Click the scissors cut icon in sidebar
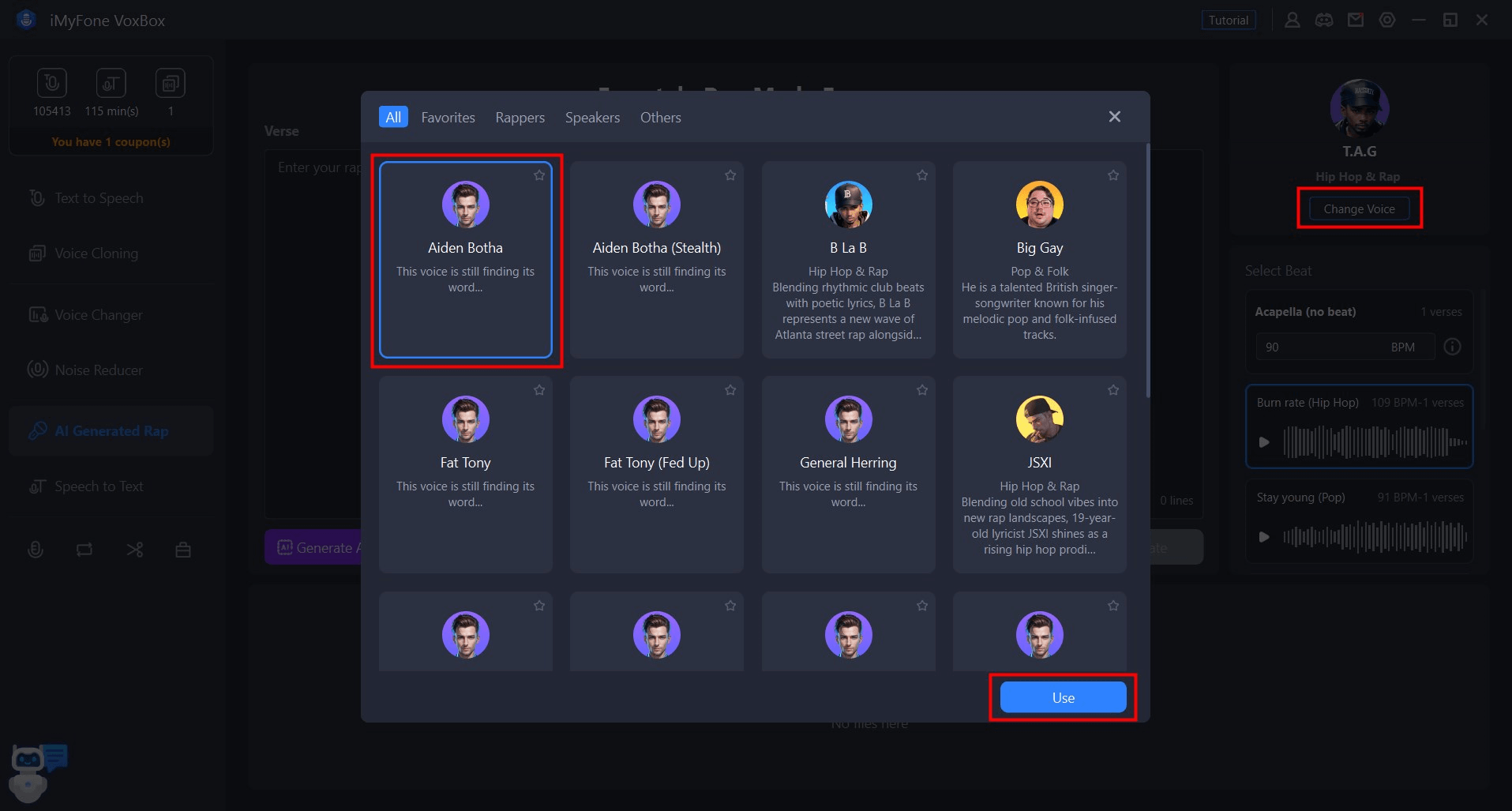The image size is (1512, 811). click(x=135, y=550)
